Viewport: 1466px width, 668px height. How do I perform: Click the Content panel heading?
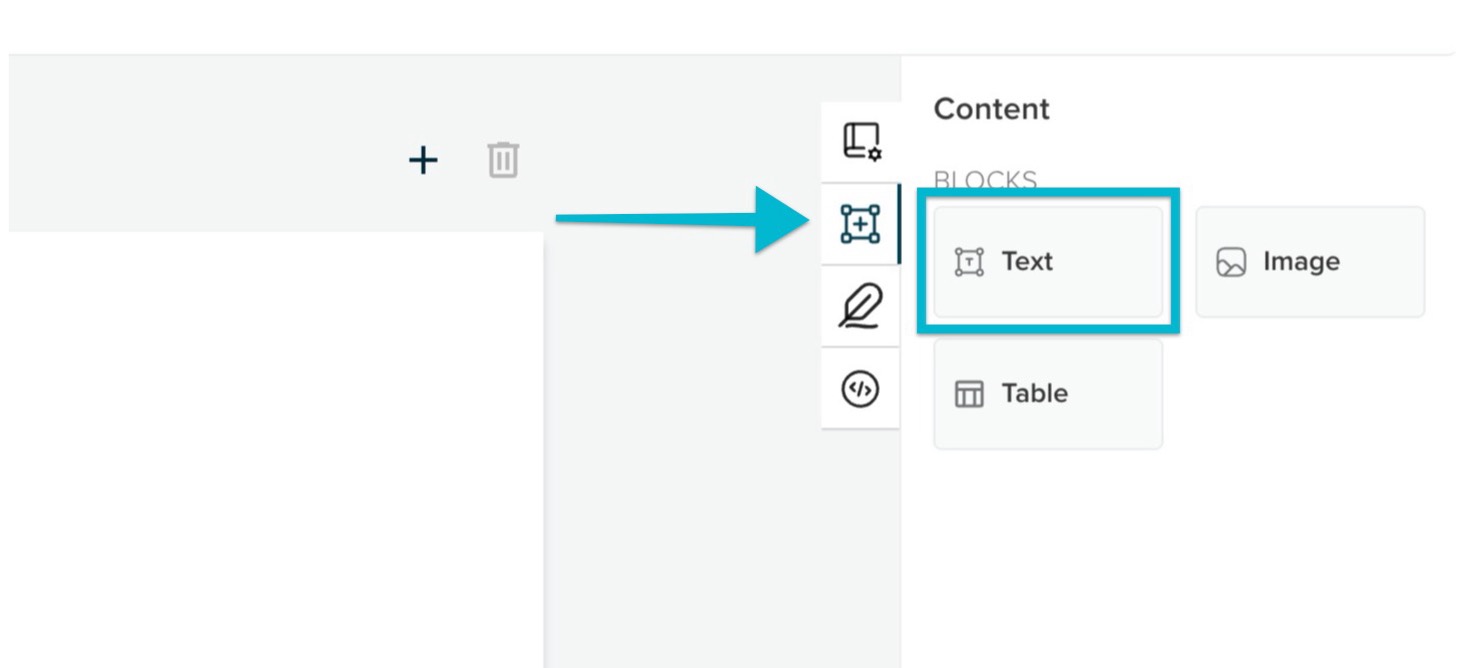992,109
